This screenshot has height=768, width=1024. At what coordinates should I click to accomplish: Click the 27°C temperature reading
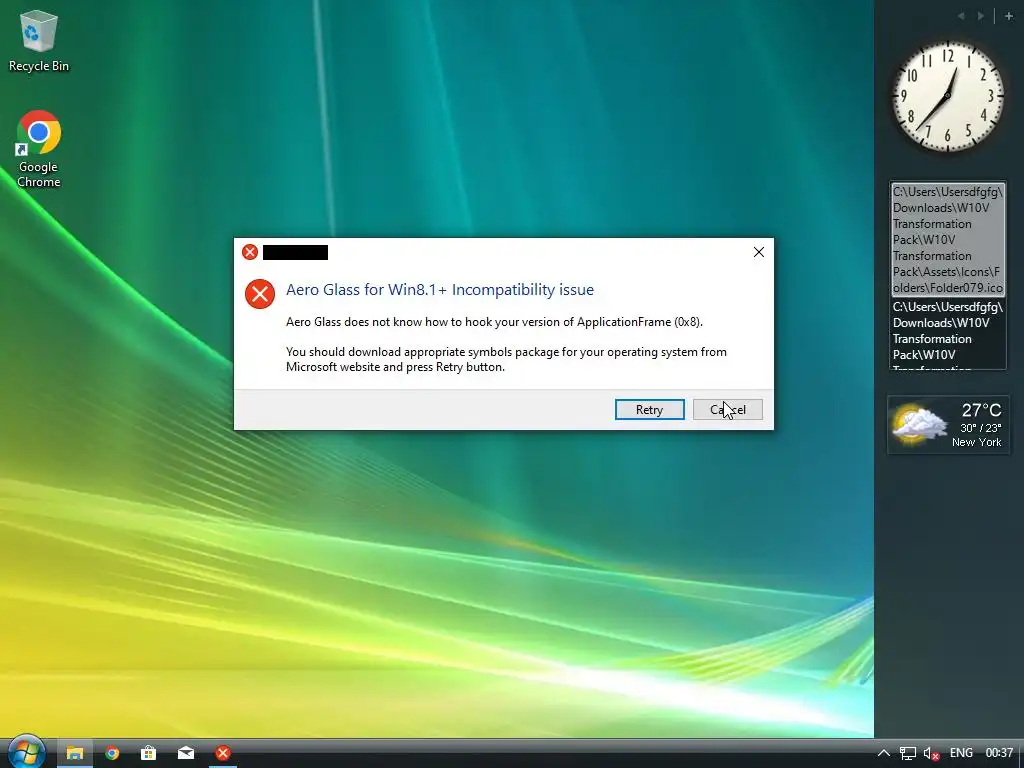[x=981, y=410]
